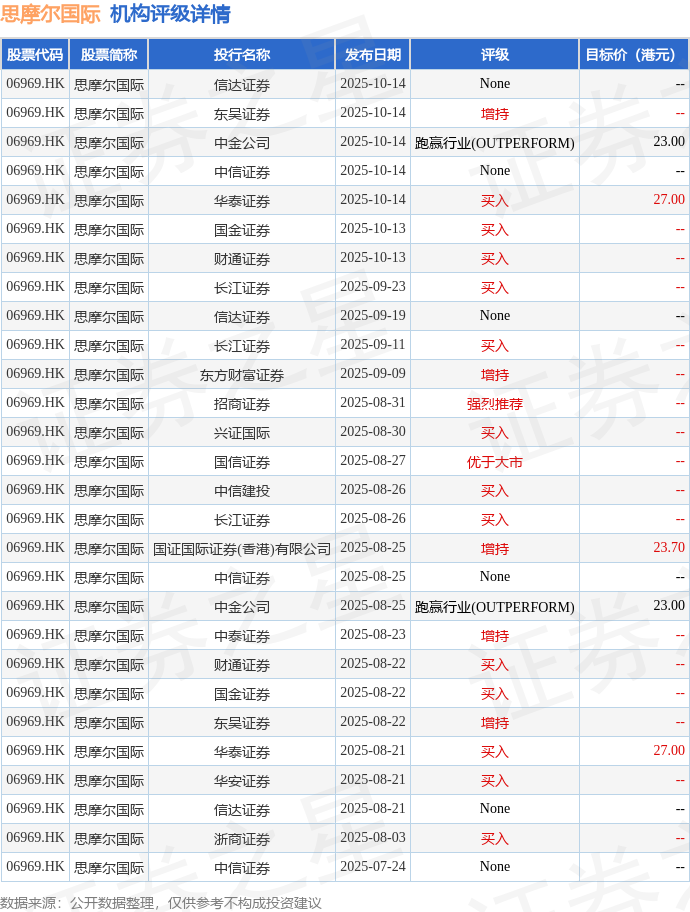Select the 国信证券 broker cell
The width and height of the screenshot is (690, 912).
[241, 462]
